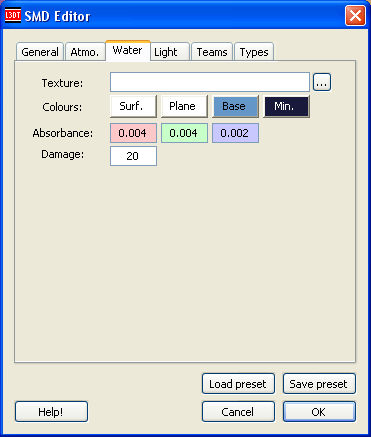Edit the blue absorbance value 0.002
Screen dimensions: 371x437
click(x=235, y=133)
